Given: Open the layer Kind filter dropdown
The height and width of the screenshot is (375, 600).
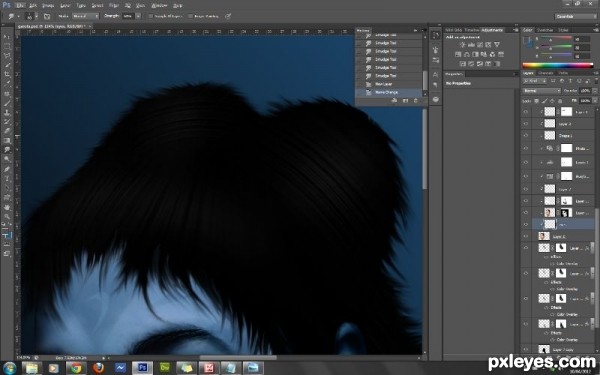Looking at the screenshot, I should click(x=535, y=81).
